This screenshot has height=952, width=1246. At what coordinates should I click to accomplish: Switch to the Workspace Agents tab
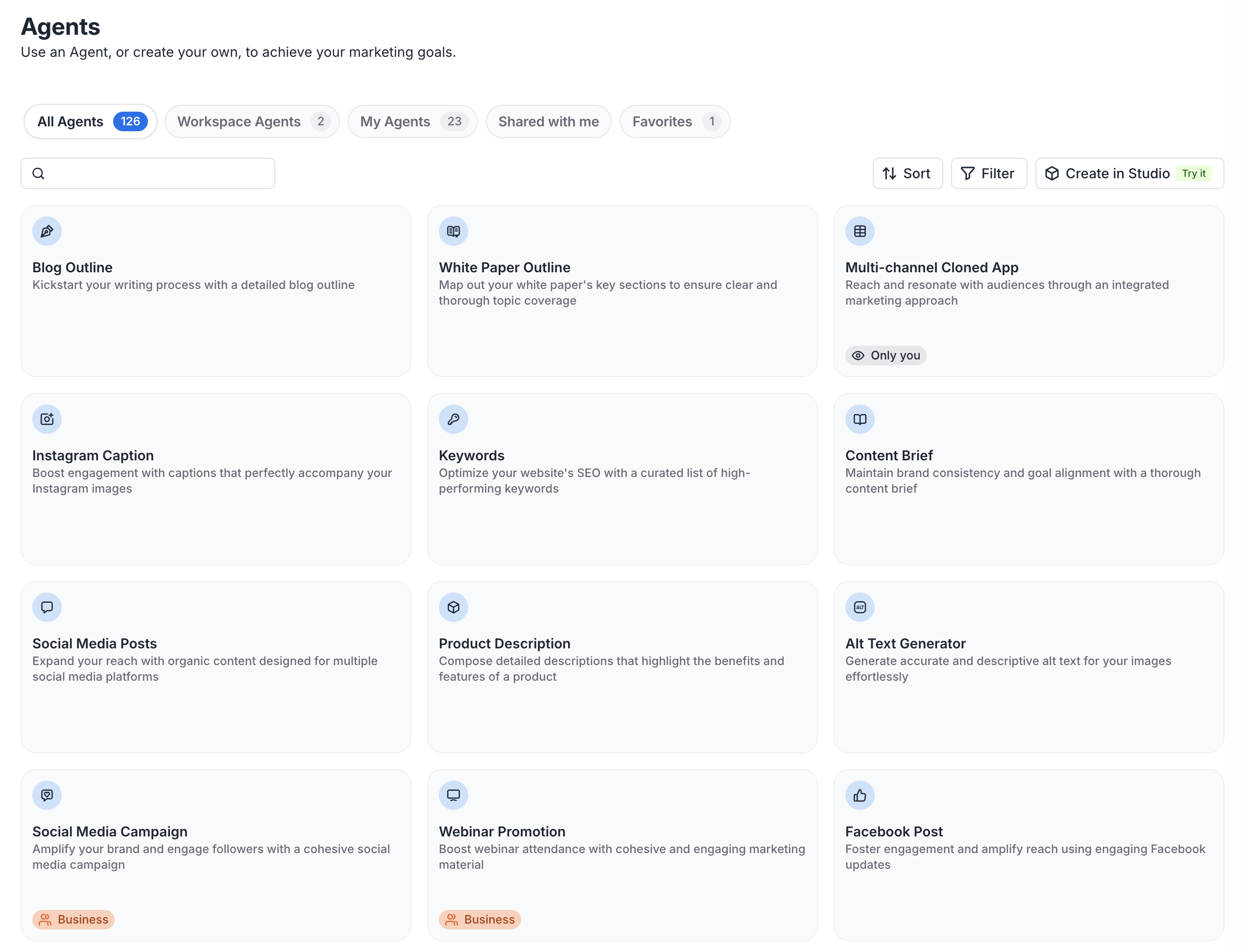click(x=252, y=121)
